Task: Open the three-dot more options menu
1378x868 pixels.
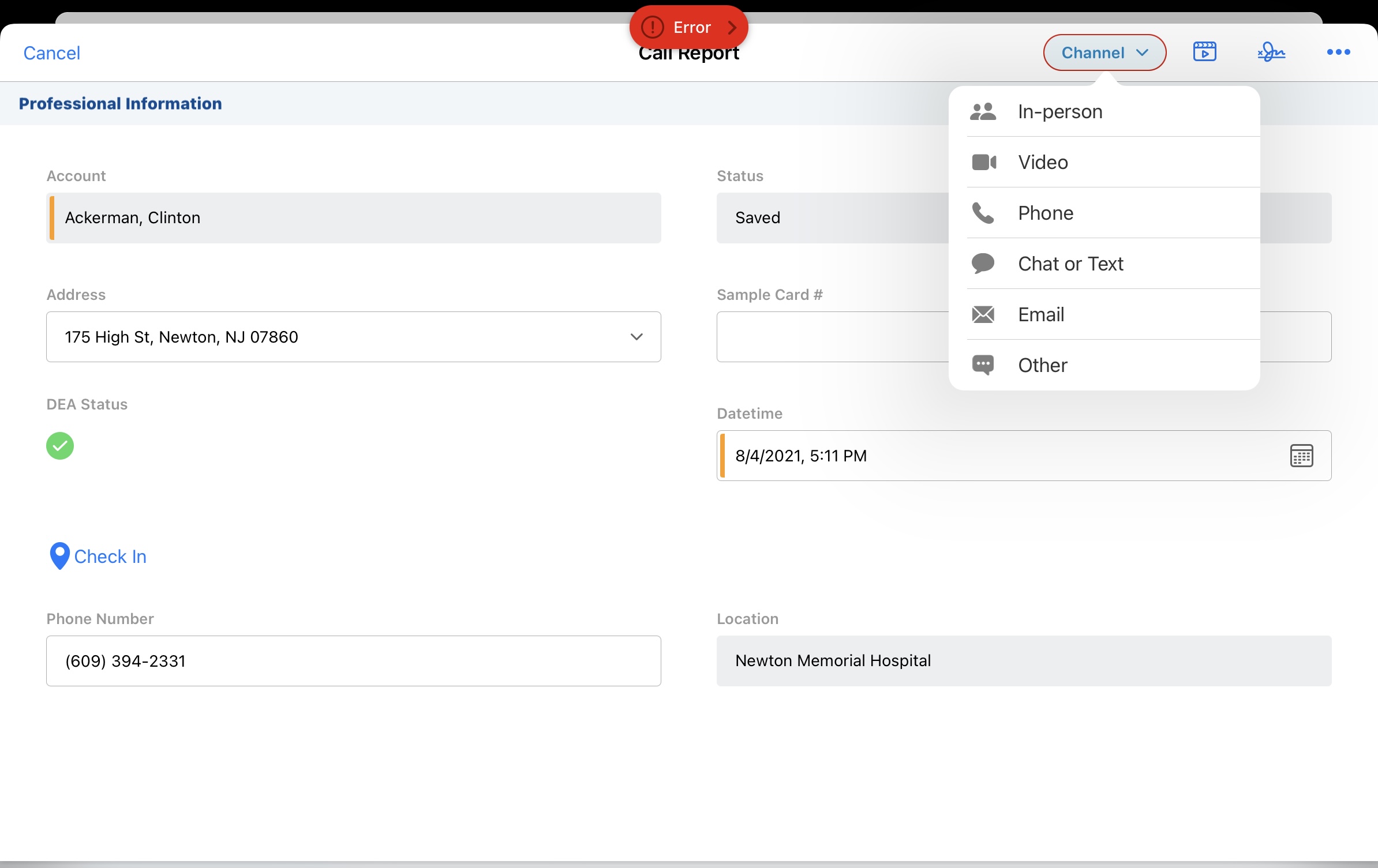Action: tap(1338, 52)
